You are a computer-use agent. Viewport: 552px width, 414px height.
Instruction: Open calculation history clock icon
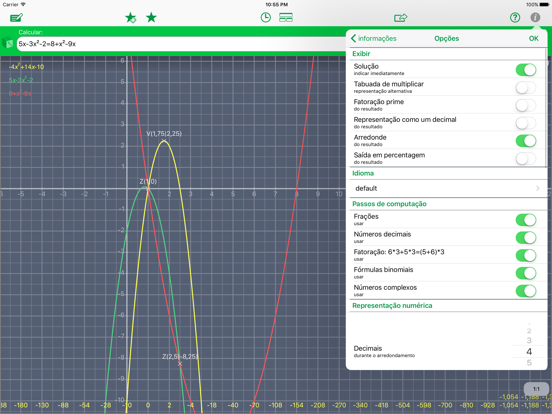(x=266, y=18)
